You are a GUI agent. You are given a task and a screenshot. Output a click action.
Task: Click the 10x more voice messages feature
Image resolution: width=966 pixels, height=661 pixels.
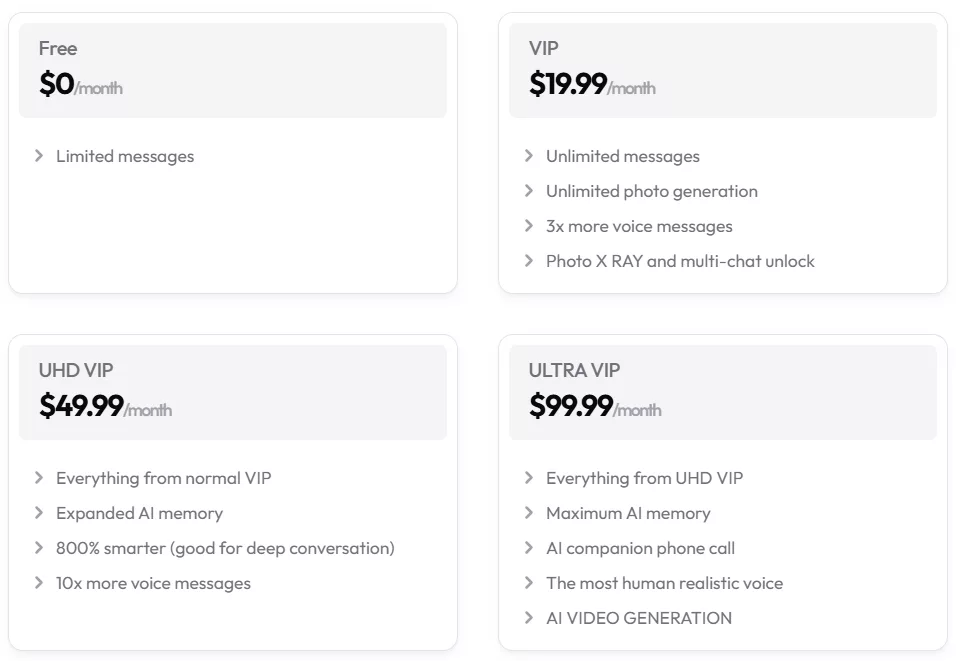[x=152, y=583]
